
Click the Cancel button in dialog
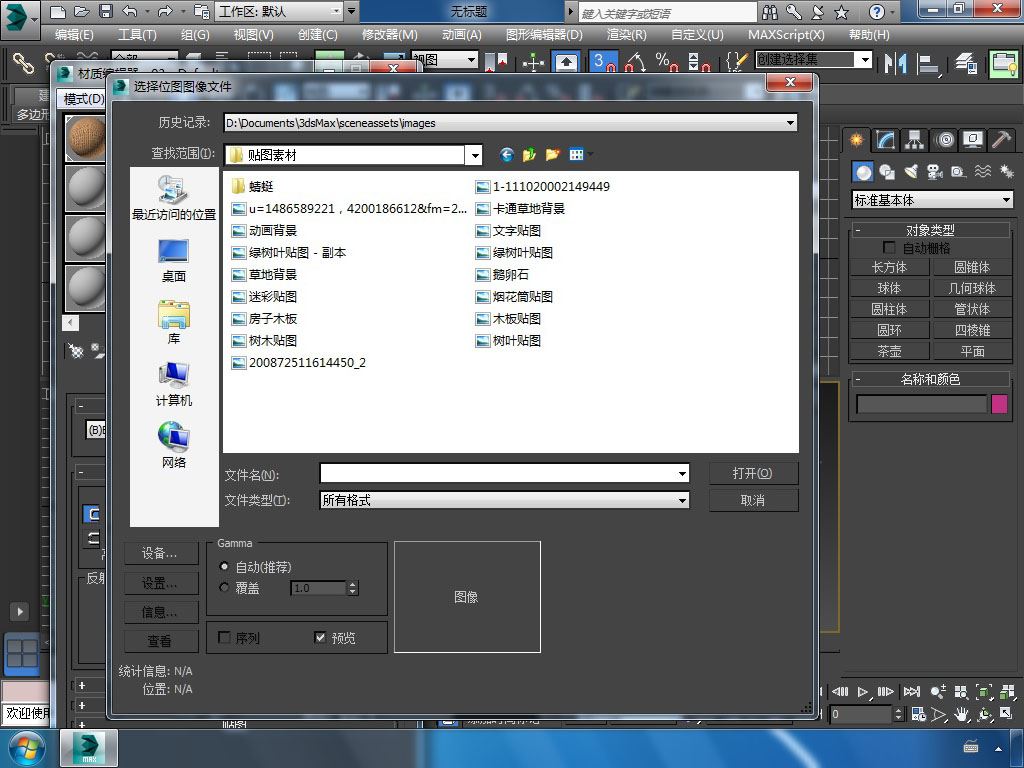coord(753,500)
